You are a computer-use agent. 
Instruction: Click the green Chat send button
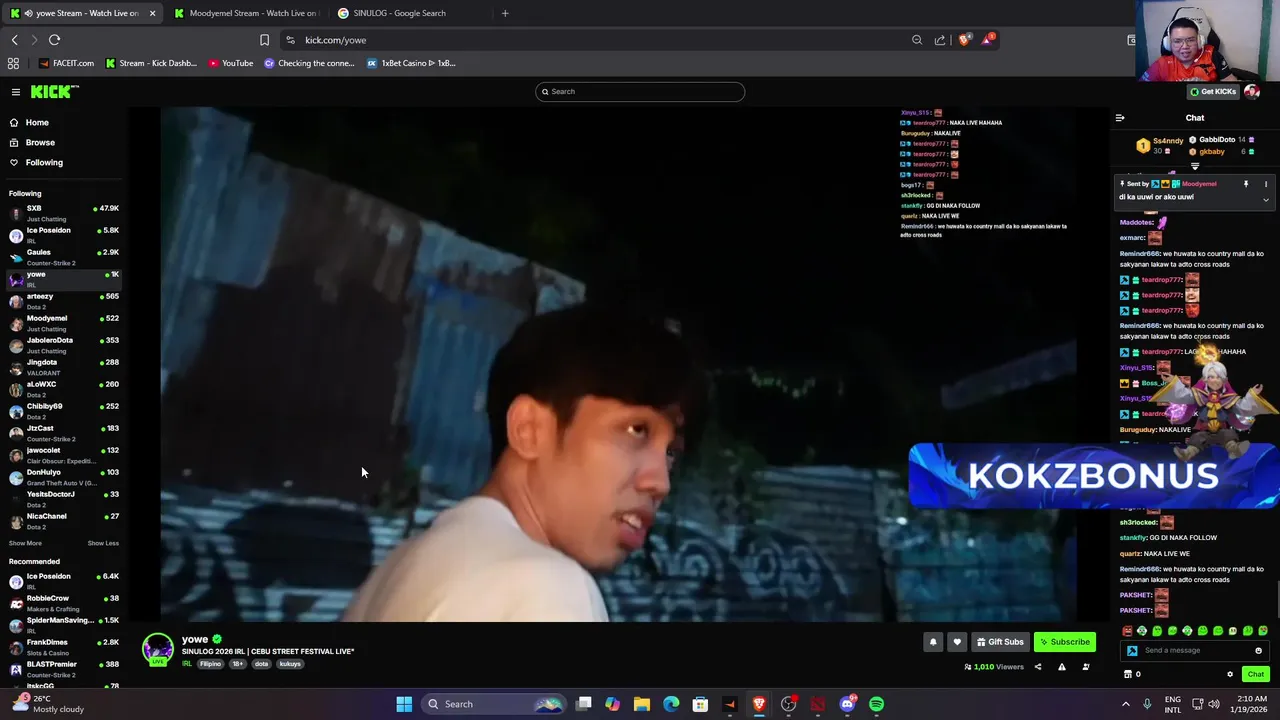pyautogui.click(x=1256, y=674)
